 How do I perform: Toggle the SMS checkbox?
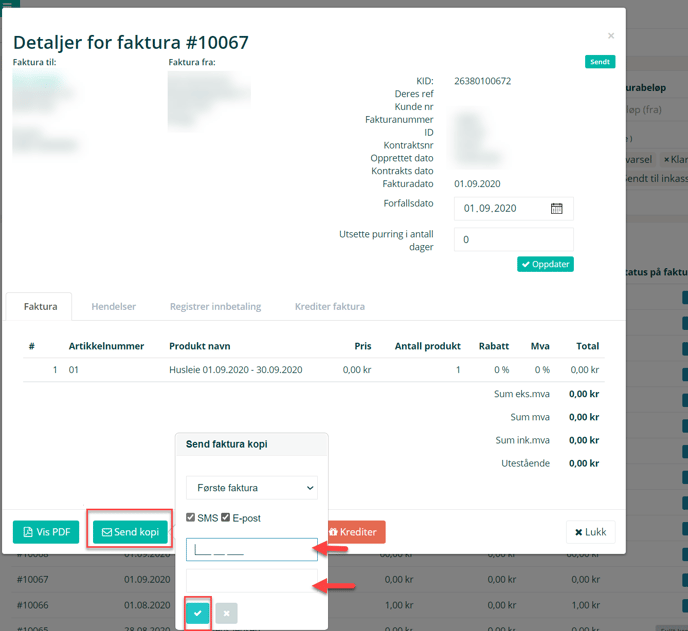tap(190, 517)
